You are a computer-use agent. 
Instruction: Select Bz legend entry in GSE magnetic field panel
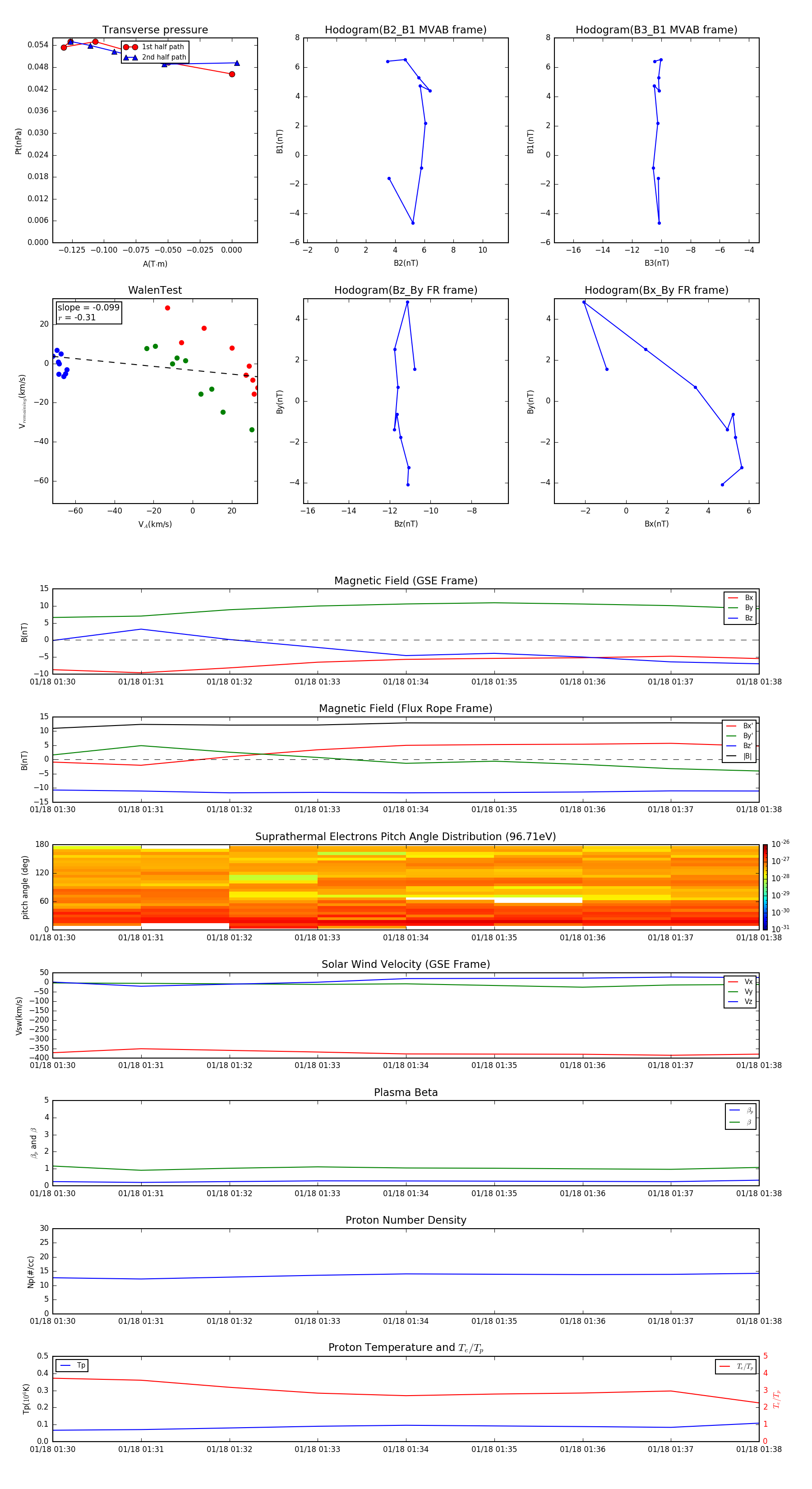pyautogui.click(x=740, y=619)
